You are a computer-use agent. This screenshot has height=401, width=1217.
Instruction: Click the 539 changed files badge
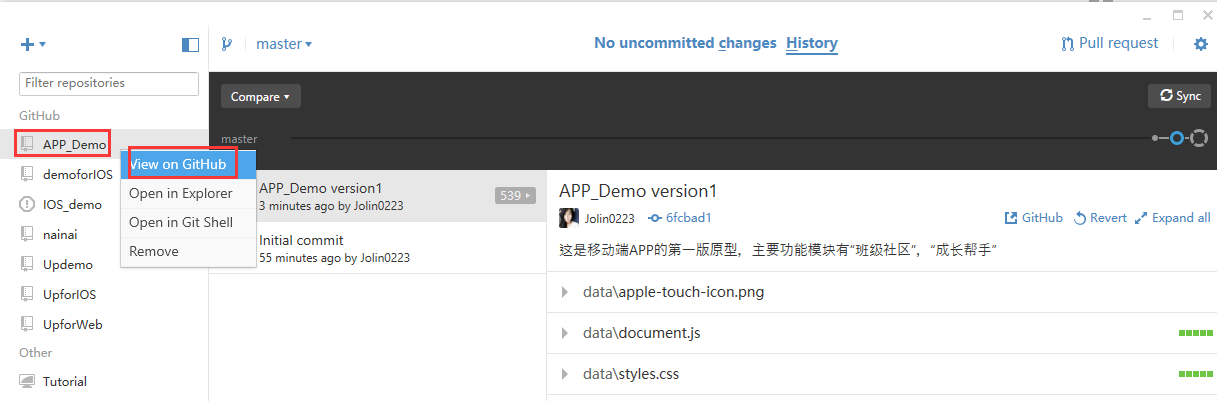pos(515,196)
